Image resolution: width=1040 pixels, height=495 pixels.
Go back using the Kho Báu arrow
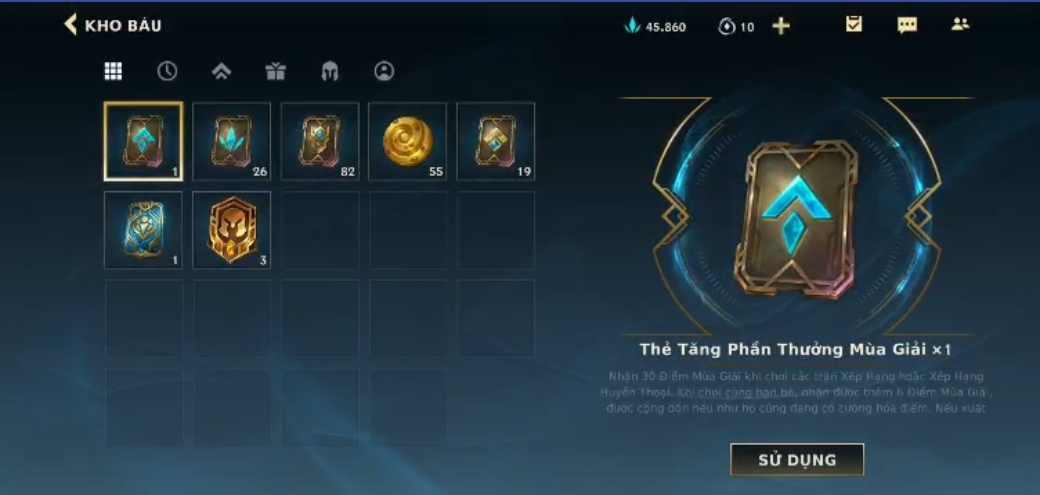[x=70, y=25]
